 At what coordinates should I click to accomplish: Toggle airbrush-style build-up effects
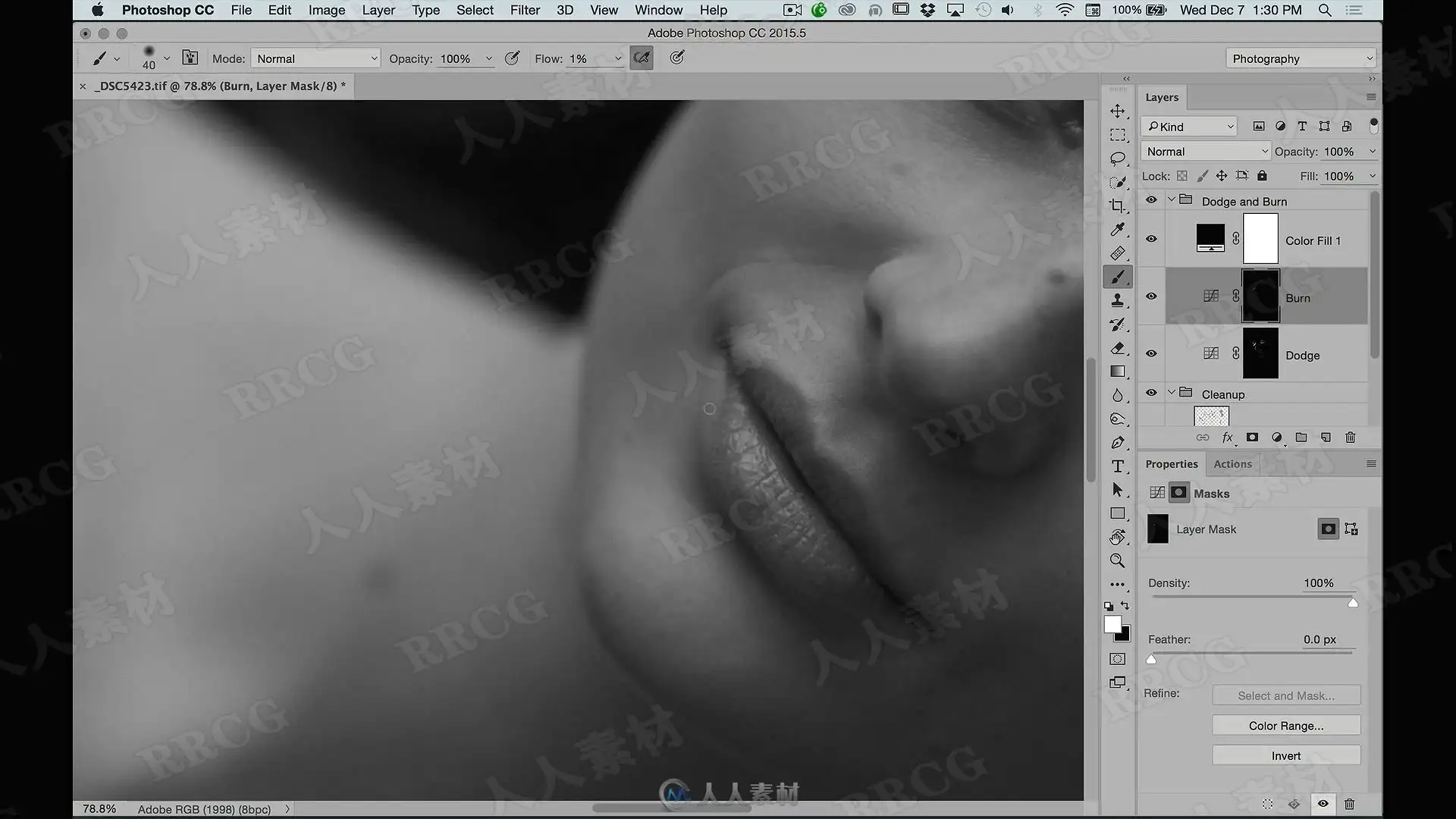click(x=642, y=58)
